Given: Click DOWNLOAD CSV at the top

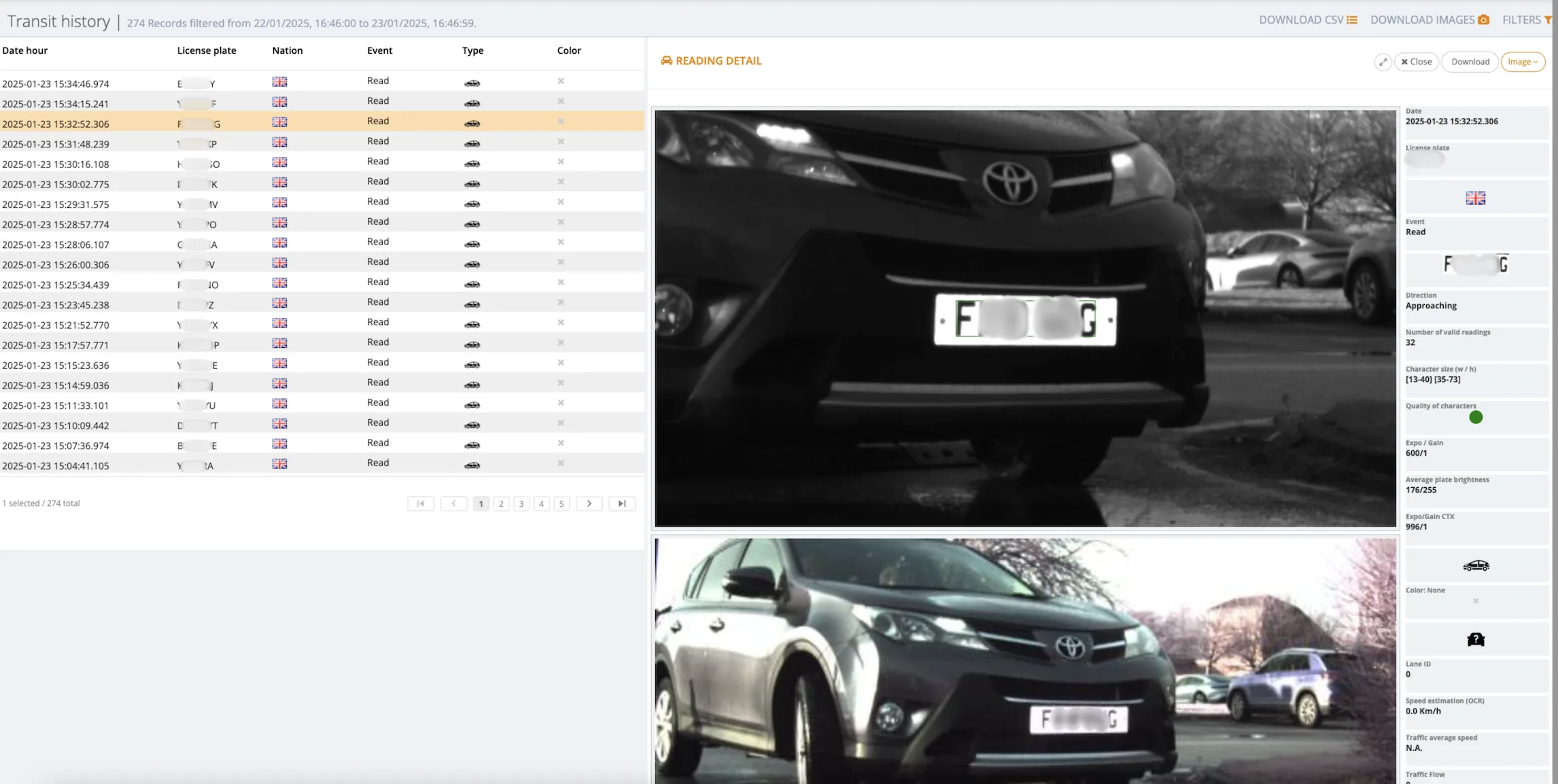Looking at the screenshot, I should [1308, 20].
